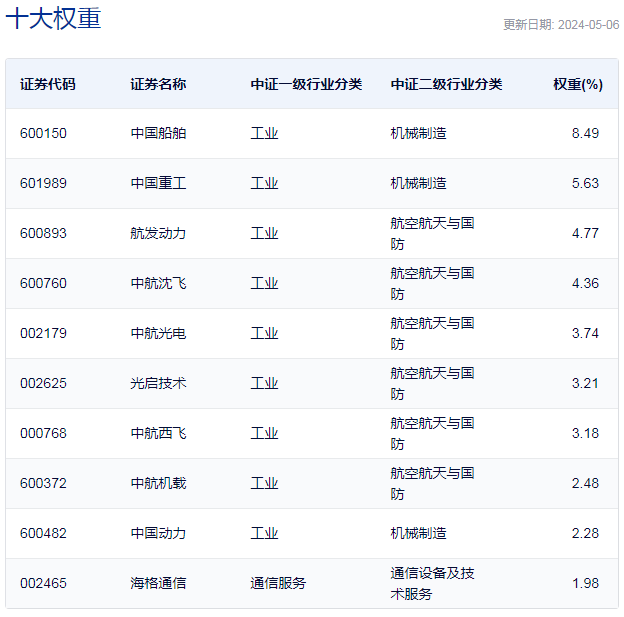The width and height of the screenshot is (624, 617).
Task: Select stock name 中航沈飞
Action: click(158, 283)
